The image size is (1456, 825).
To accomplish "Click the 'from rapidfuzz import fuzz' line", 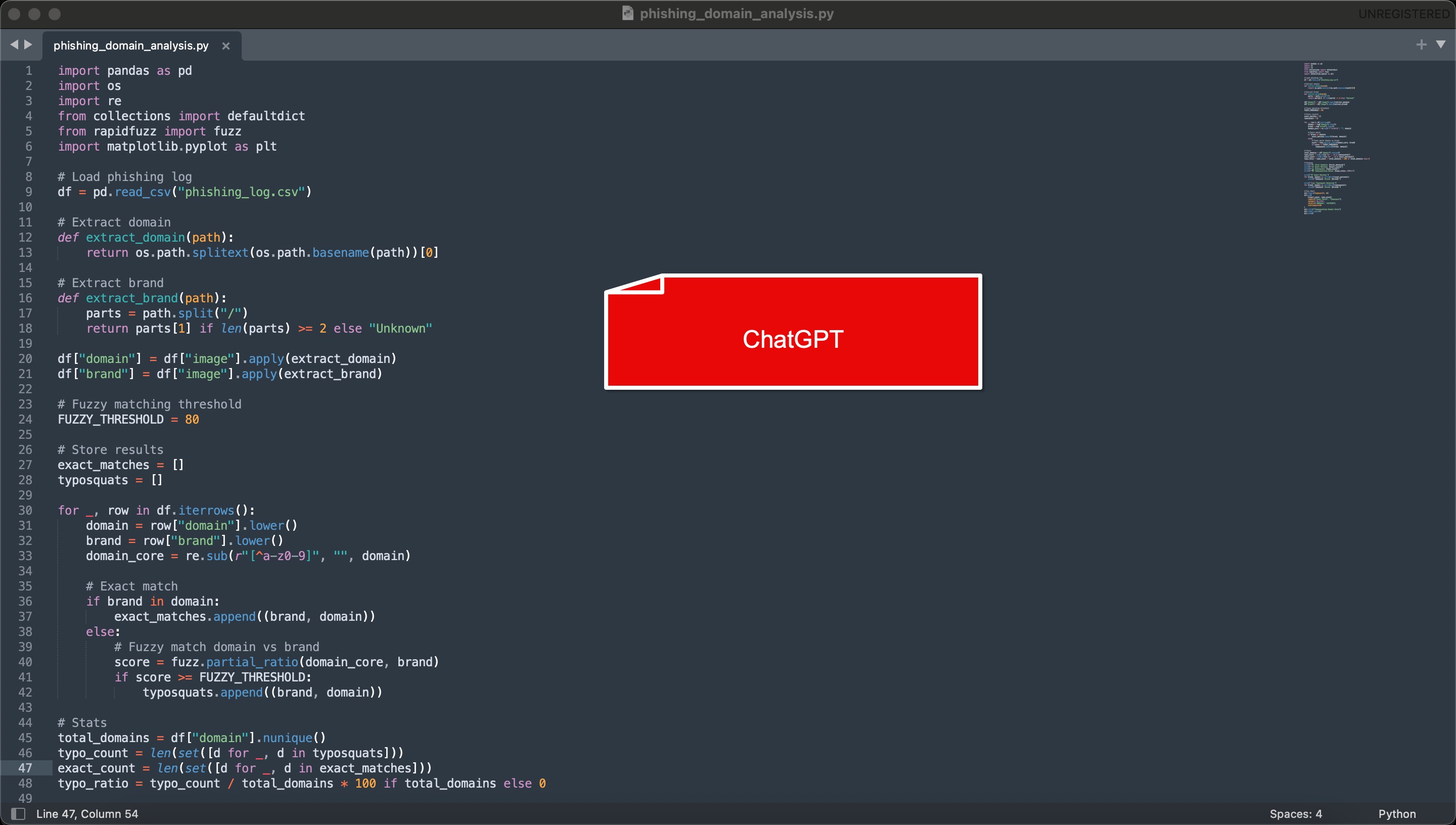I will (150, 131).
